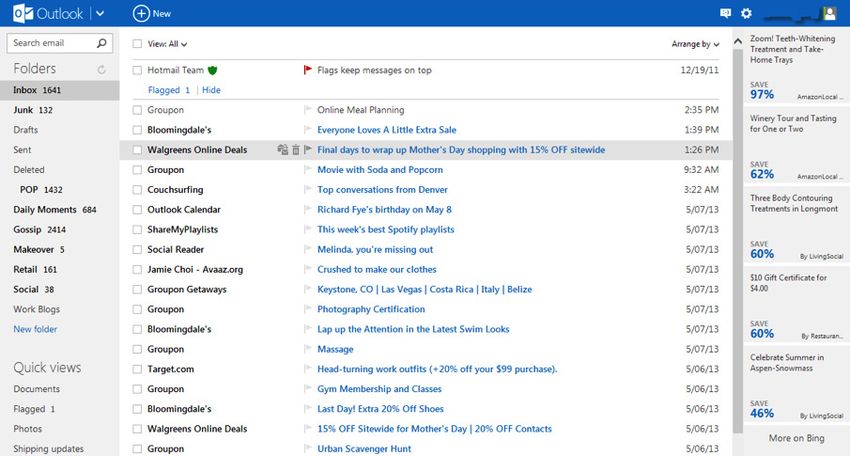This screenshot has width=850, height=456.
Task: Flag the Walgreens 'Final days' message
Action: pos(308,150)
